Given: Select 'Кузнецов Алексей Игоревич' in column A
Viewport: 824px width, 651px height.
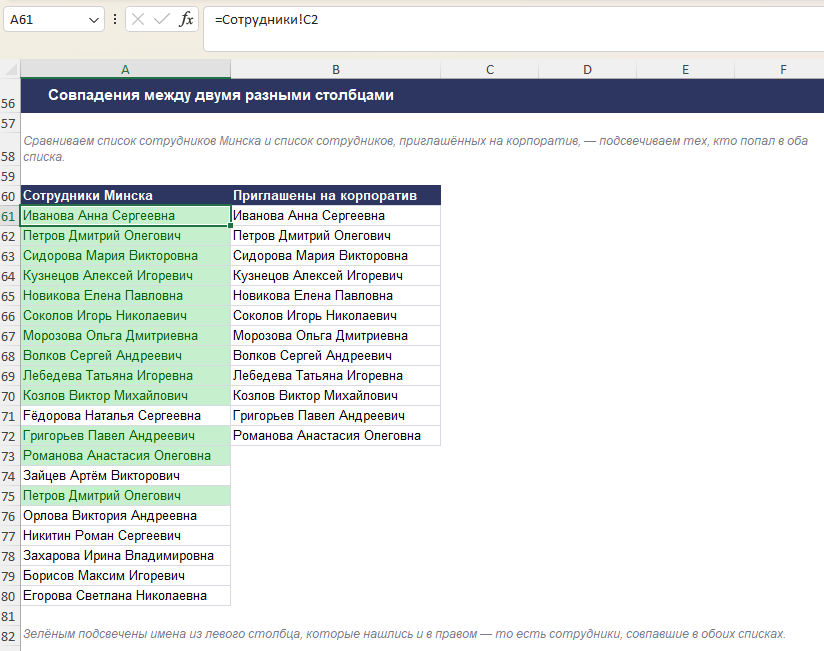Looking at the screenshot, I should [x=126, y=276].
